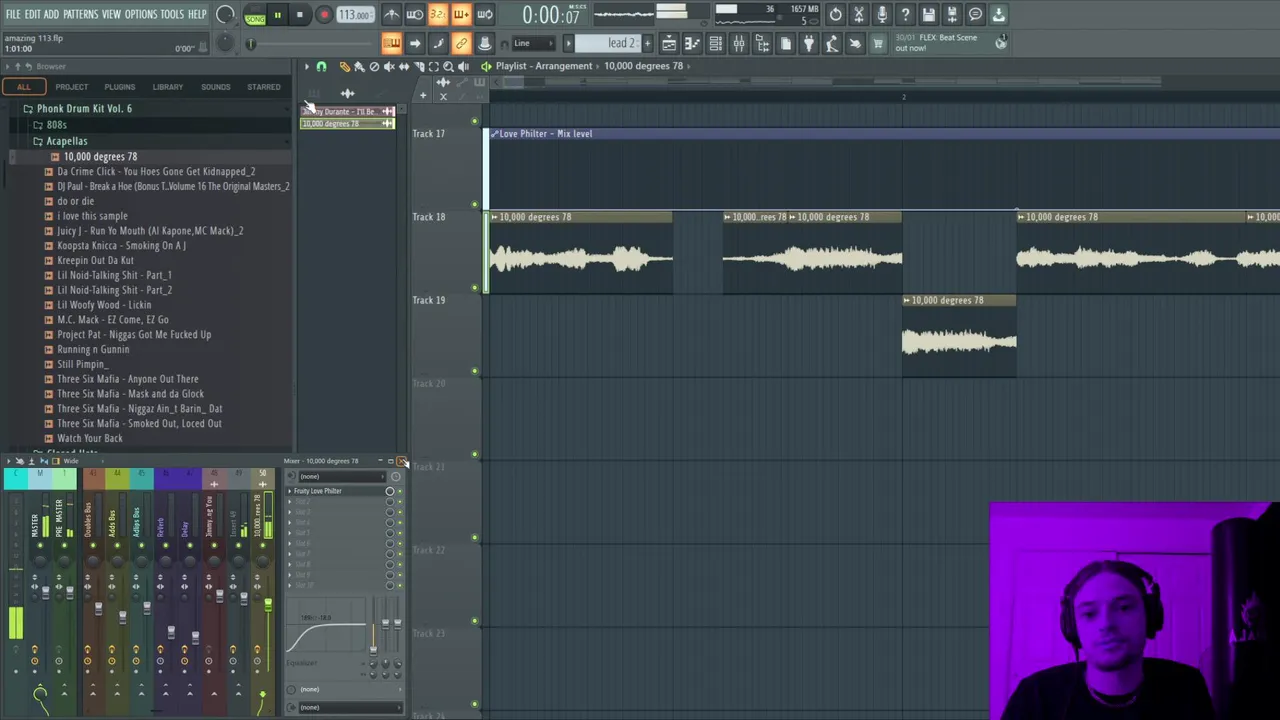Pause playback with the pause button
Screen dimensions: 1280x720
pyautogui.click(x=277, y=15)
